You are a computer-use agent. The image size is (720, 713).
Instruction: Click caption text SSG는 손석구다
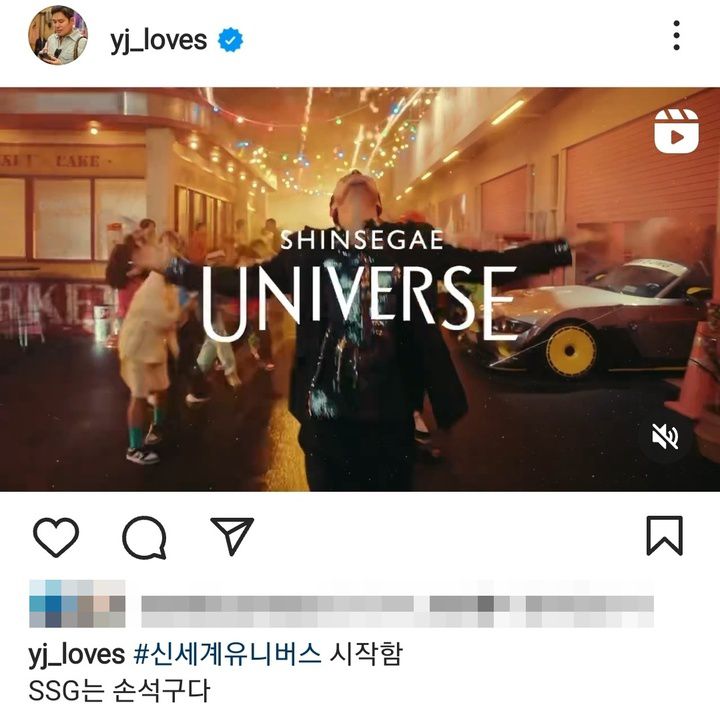pos(119,691)
